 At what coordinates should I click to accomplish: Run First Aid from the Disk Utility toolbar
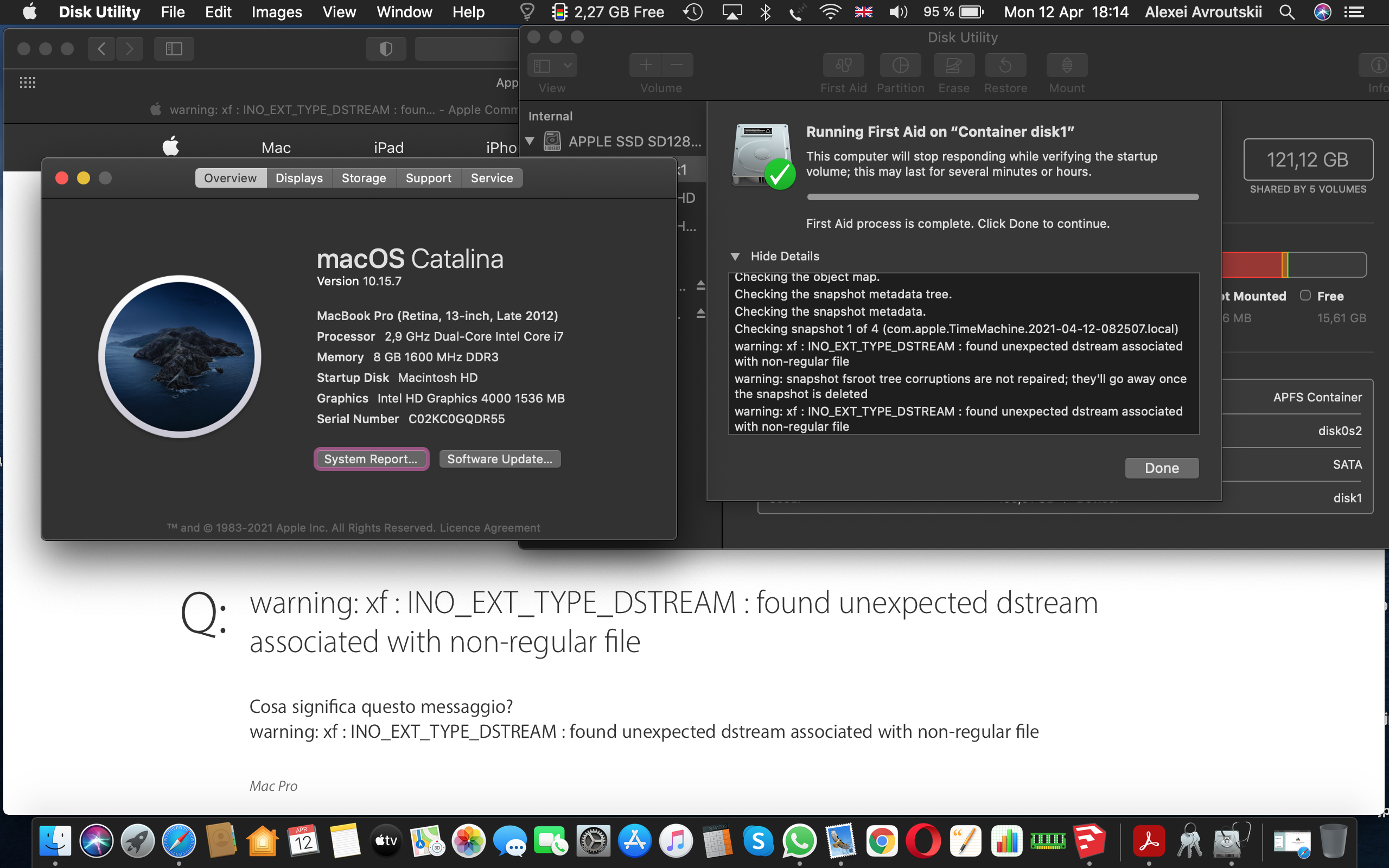point(843,66)
